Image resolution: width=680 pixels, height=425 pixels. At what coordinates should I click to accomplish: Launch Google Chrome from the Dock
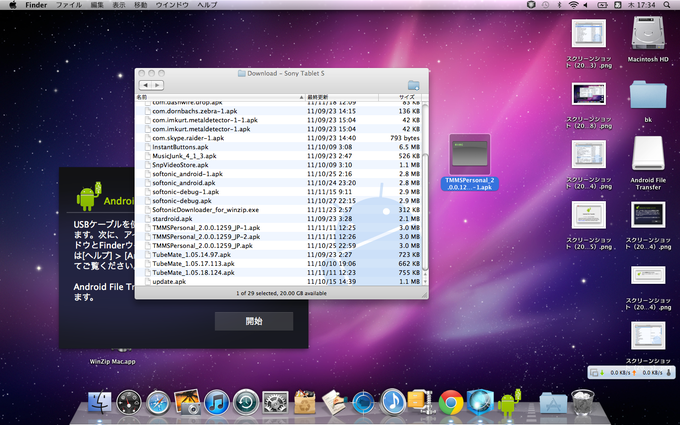451,402
